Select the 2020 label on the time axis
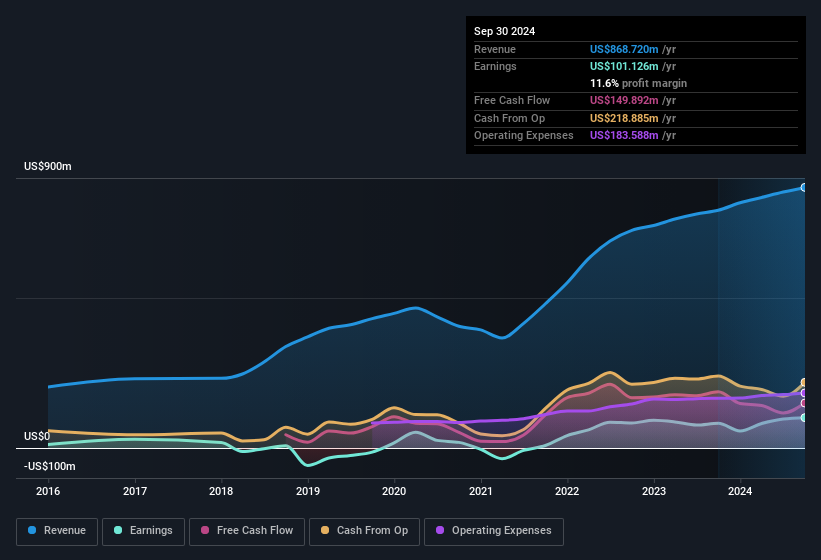Screen dimensions: 821x560 click(394, 491)
